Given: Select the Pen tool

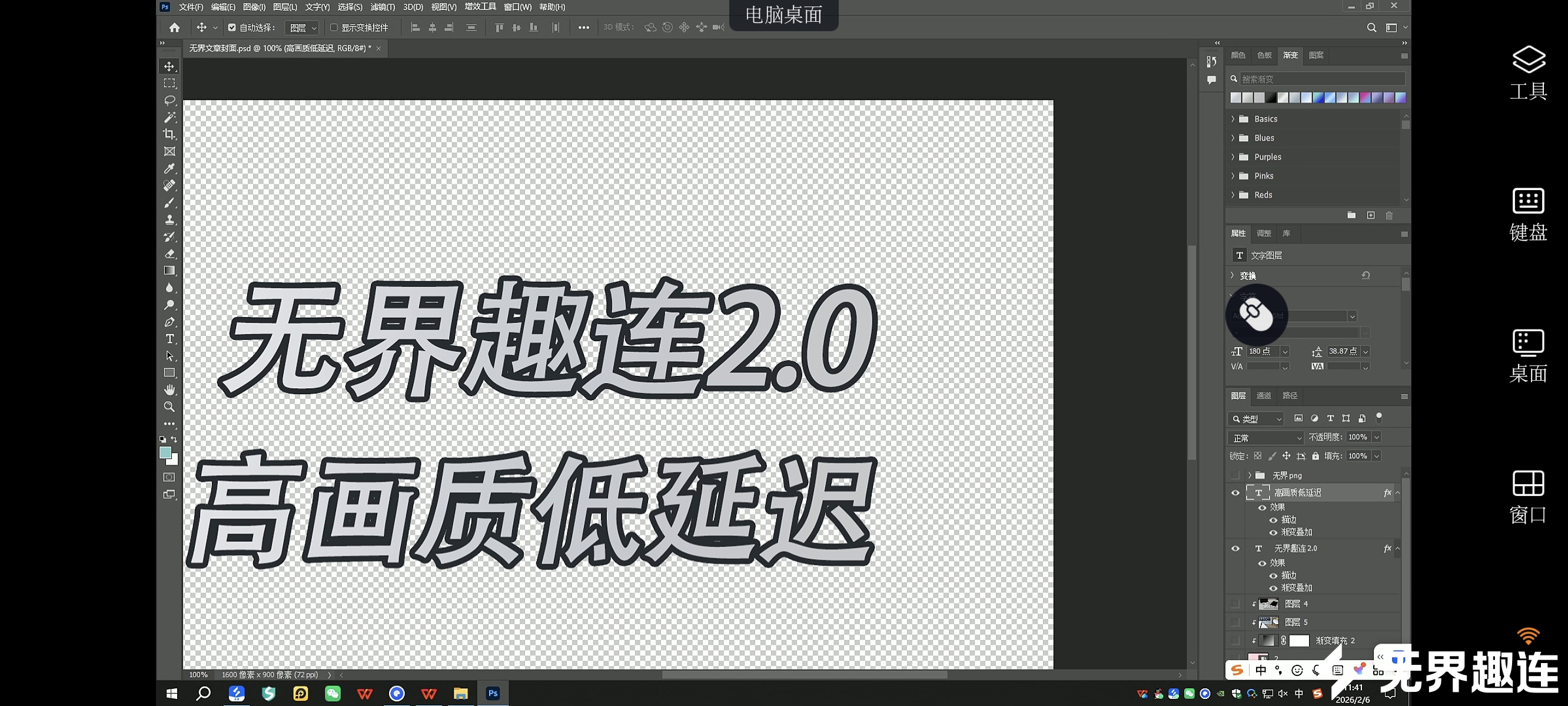Looking at the screenshot, I should click(x=169, y=322).
